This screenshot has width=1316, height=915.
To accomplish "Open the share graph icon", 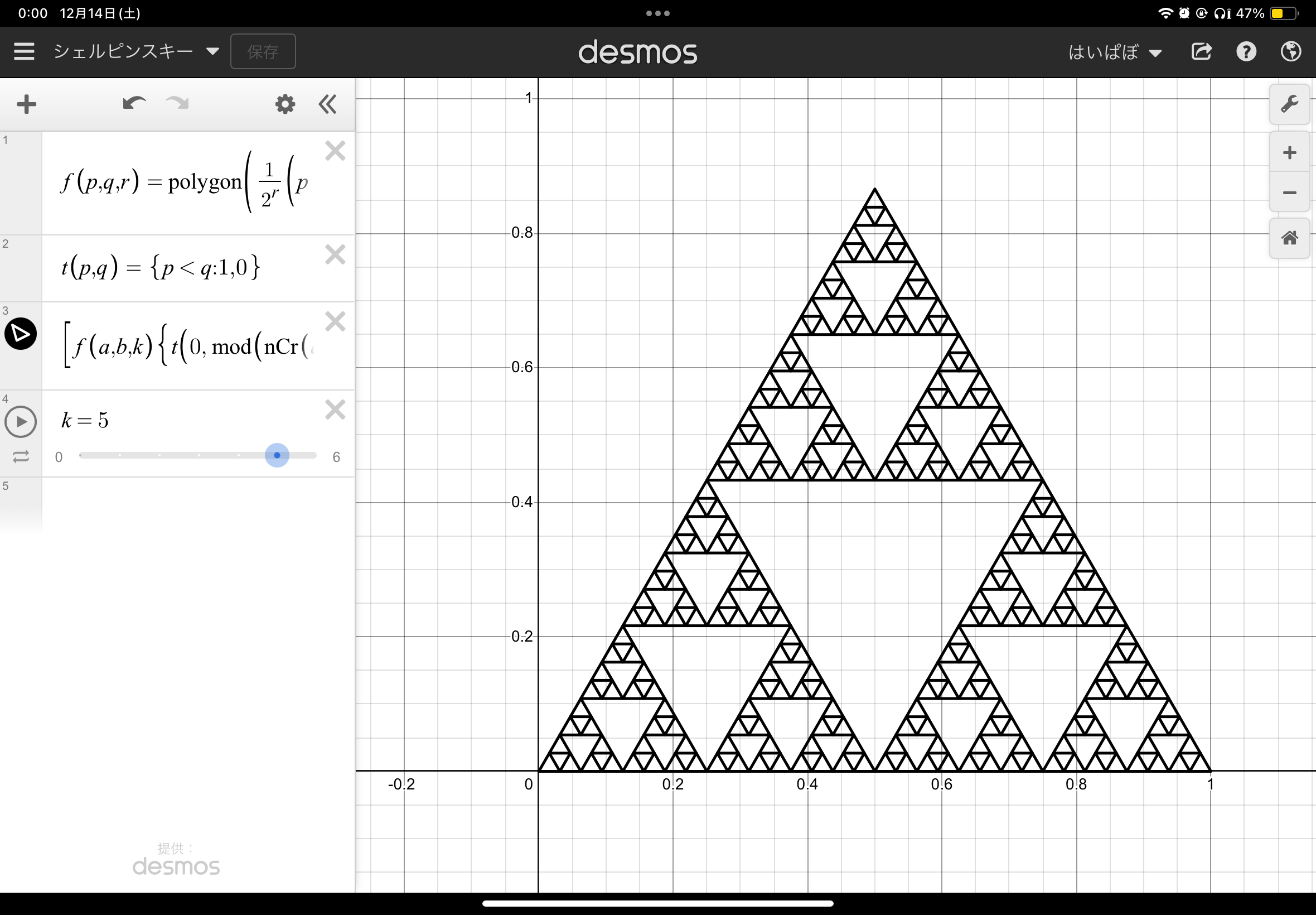I will (1202, 51).
